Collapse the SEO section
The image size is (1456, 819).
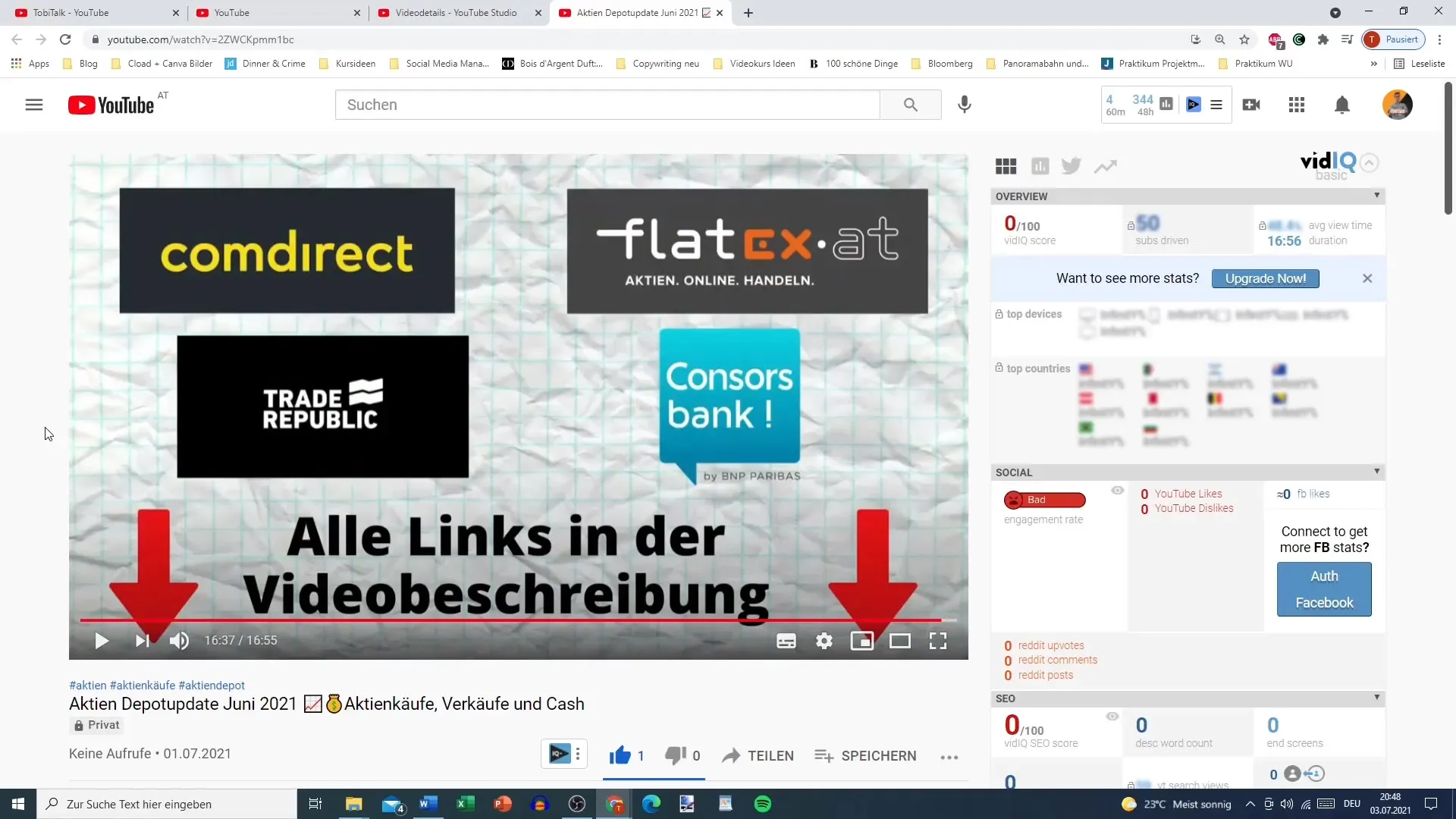coord(1376,698)
